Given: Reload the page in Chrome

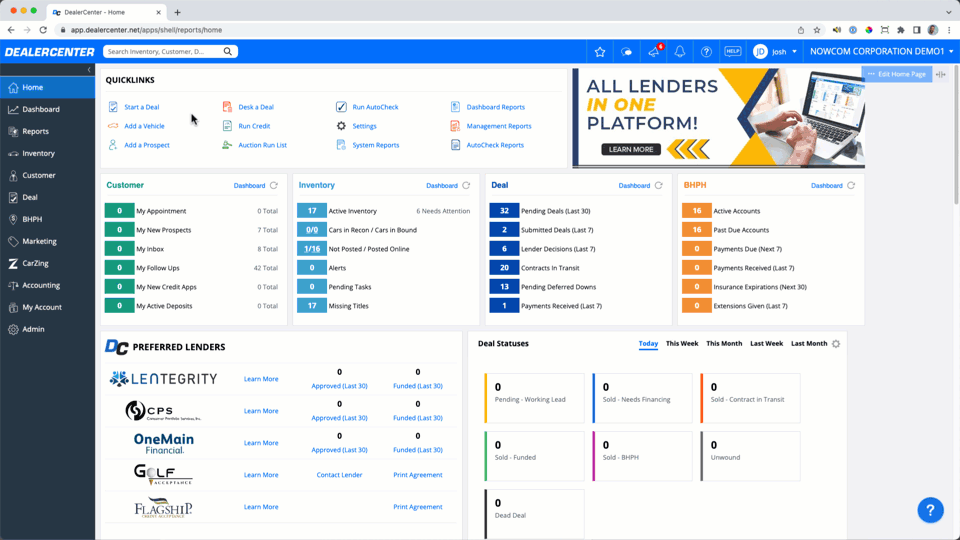Looking at the screenshot, I should 43,29.
